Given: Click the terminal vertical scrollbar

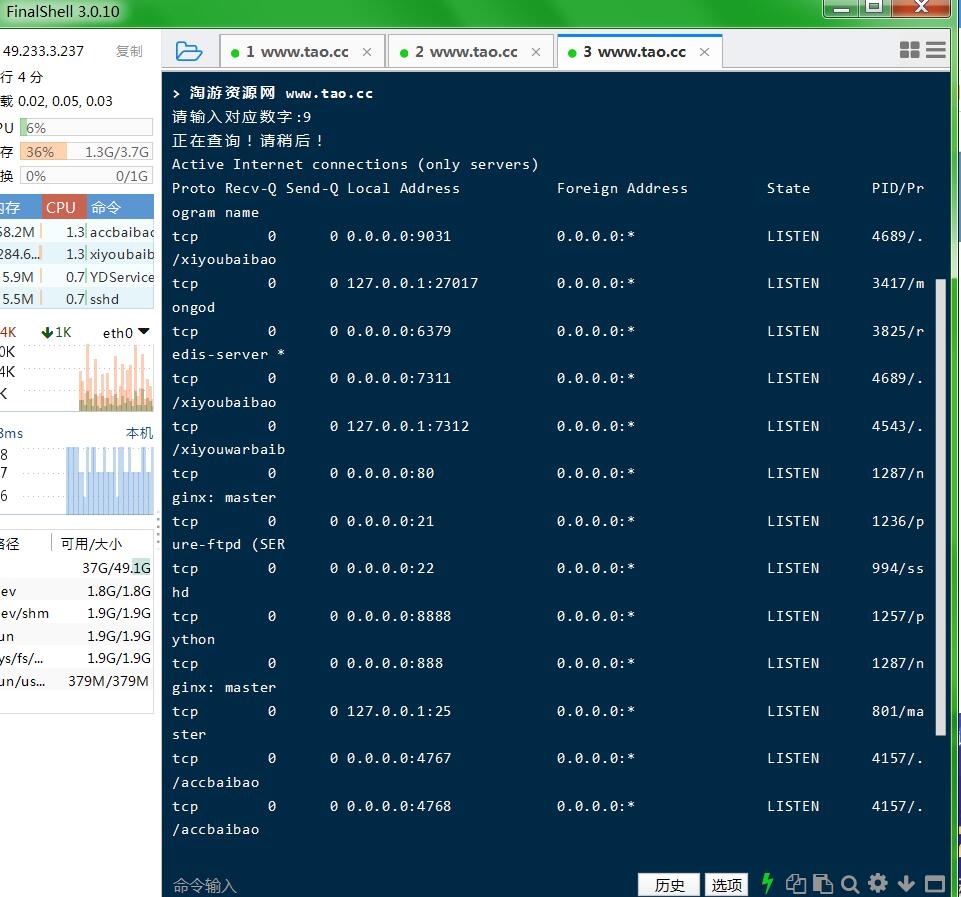Looking at the screenshot, I should (940, 500).
